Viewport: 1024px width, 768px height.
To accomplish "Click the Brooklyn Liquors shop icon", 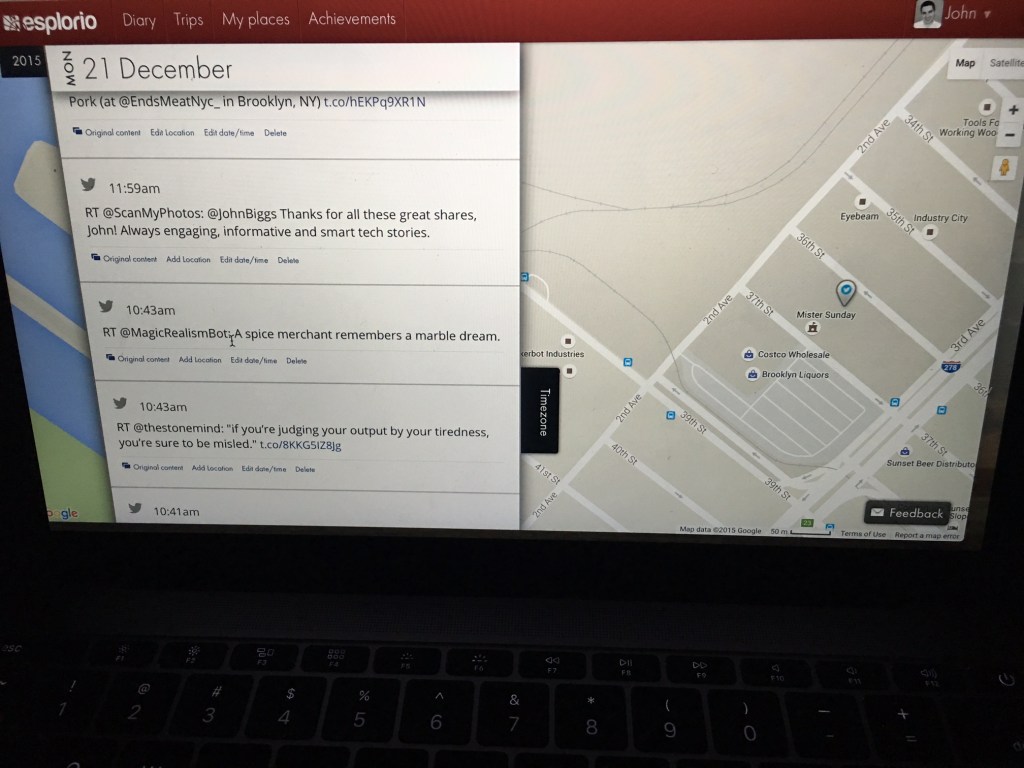I will 752,374.
